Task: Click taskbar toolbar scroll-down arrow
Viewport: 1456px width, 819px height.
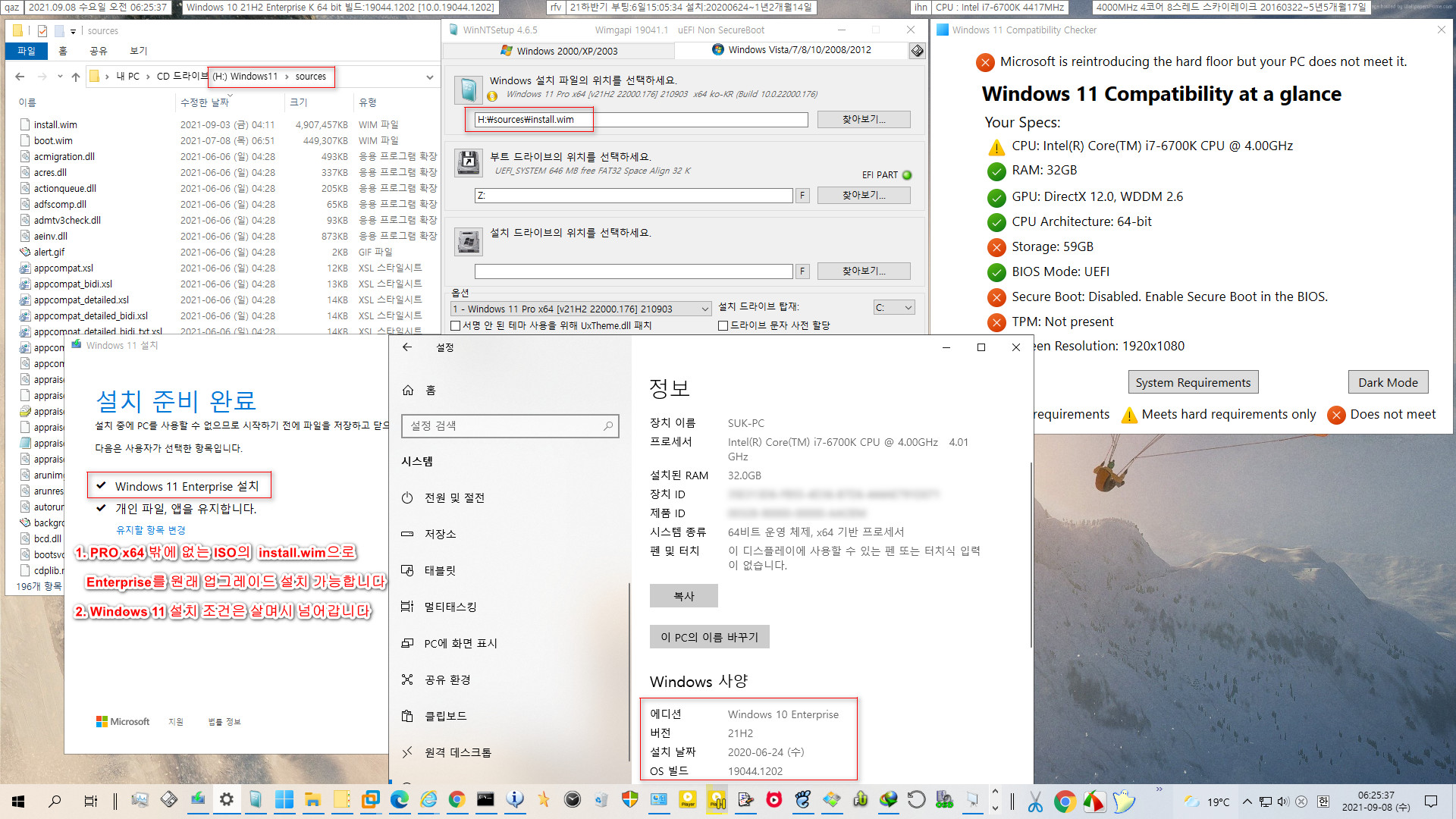Action: coord(996,809)
